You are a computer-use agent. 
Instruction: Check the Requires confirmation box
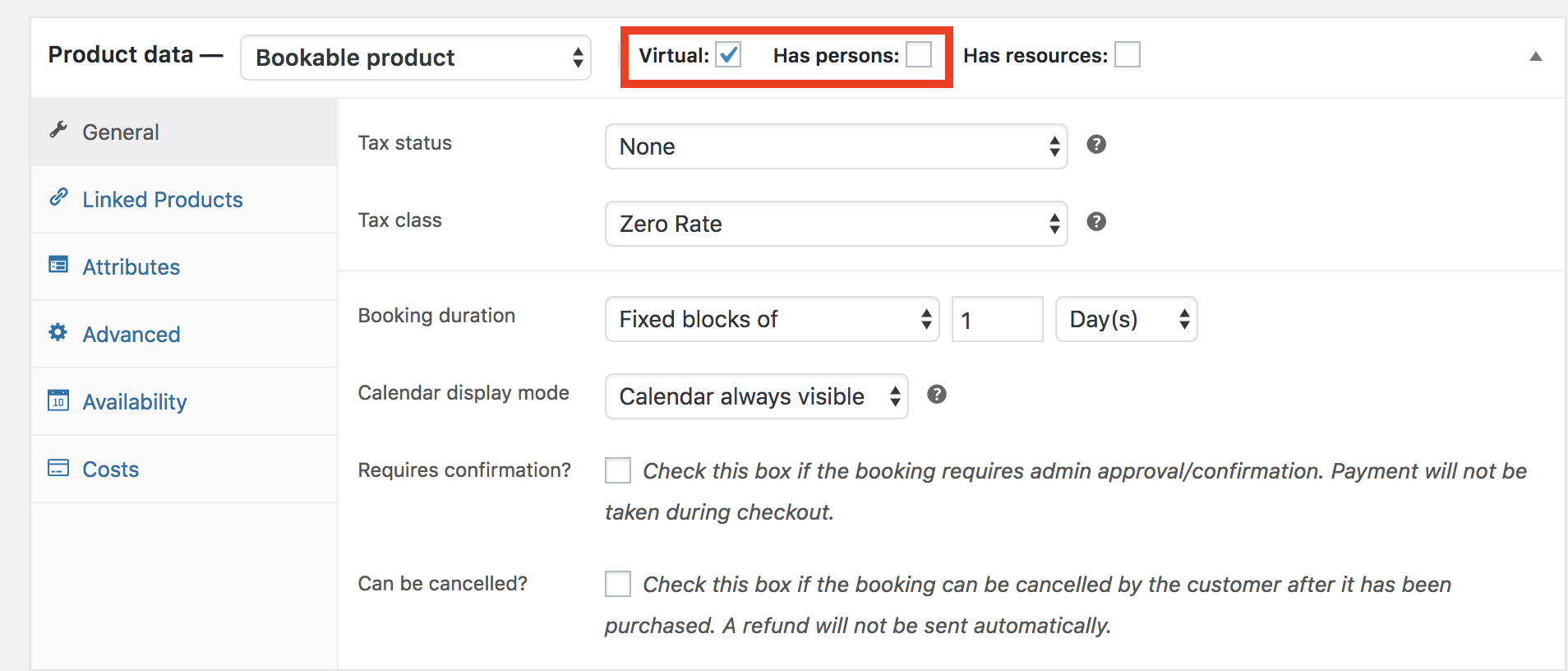tap(618, 470)
